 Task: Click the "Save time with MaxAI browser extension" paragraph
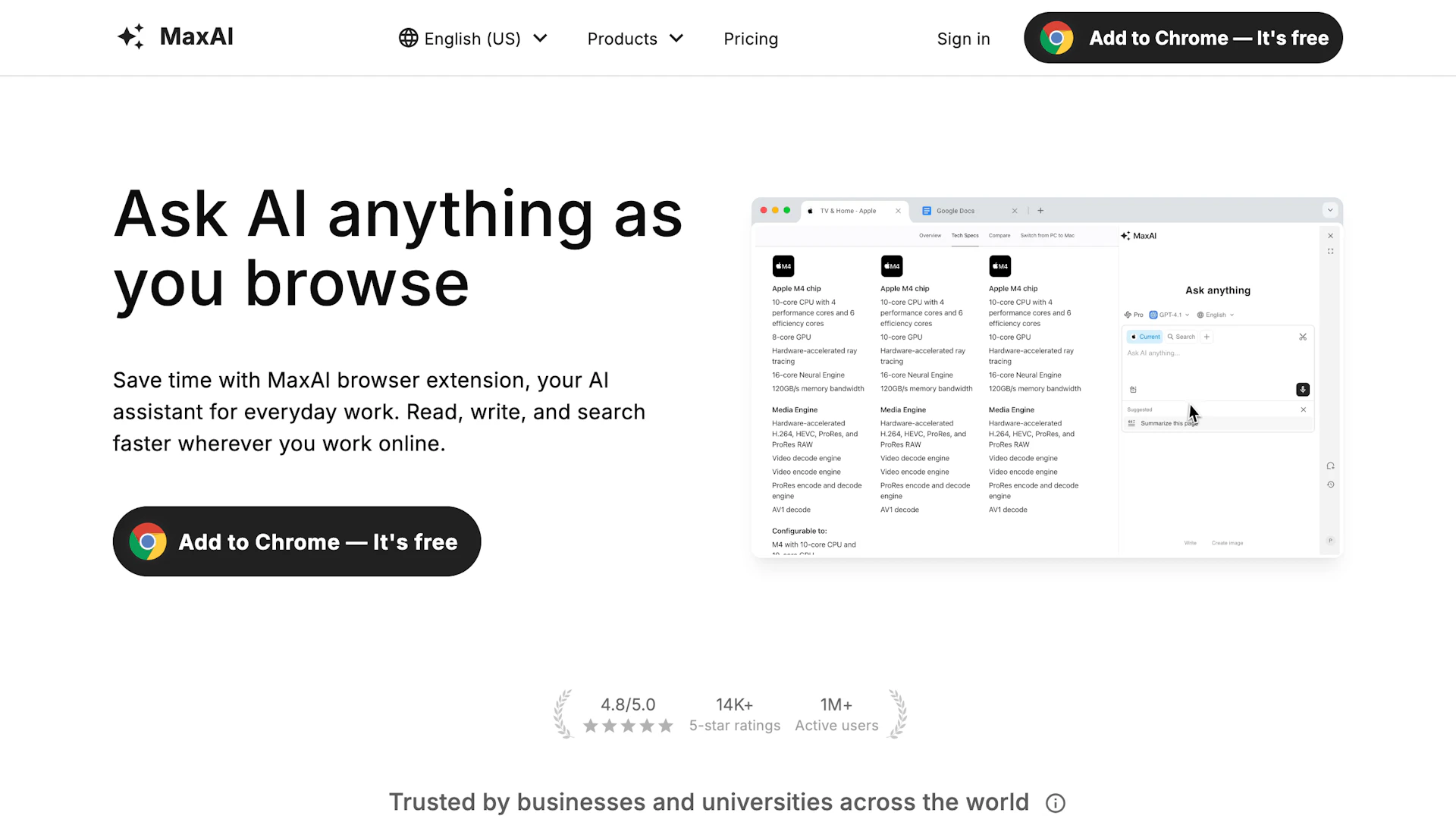[379, 412]
